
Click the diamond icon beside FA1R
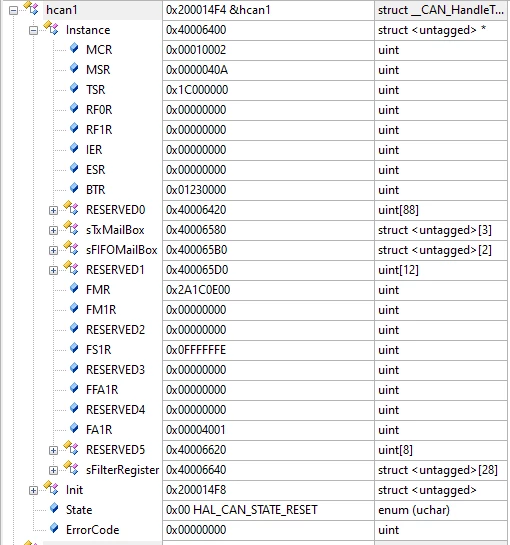pos(74,428)
